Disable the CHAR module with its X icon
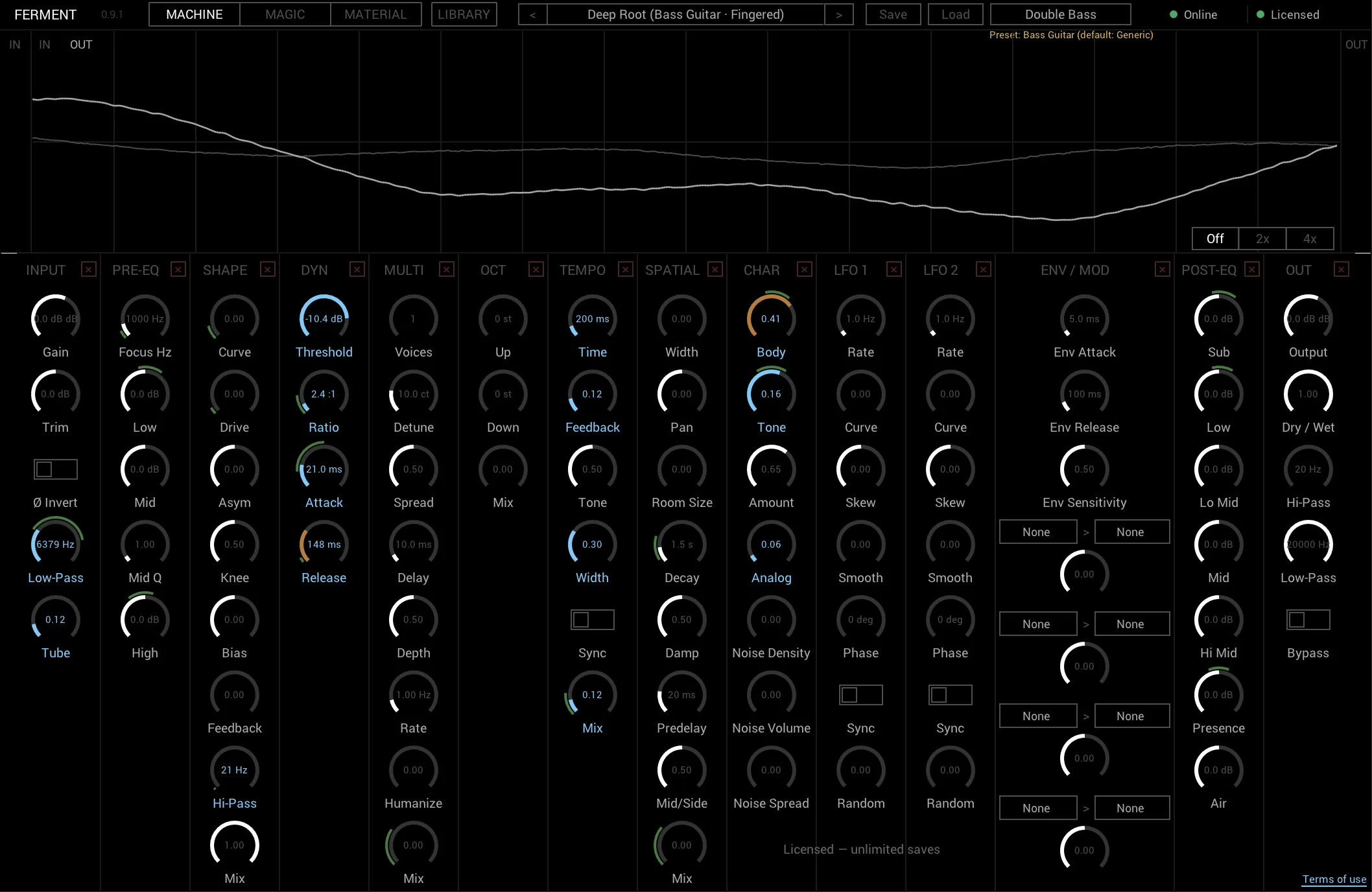 point(804,269)
